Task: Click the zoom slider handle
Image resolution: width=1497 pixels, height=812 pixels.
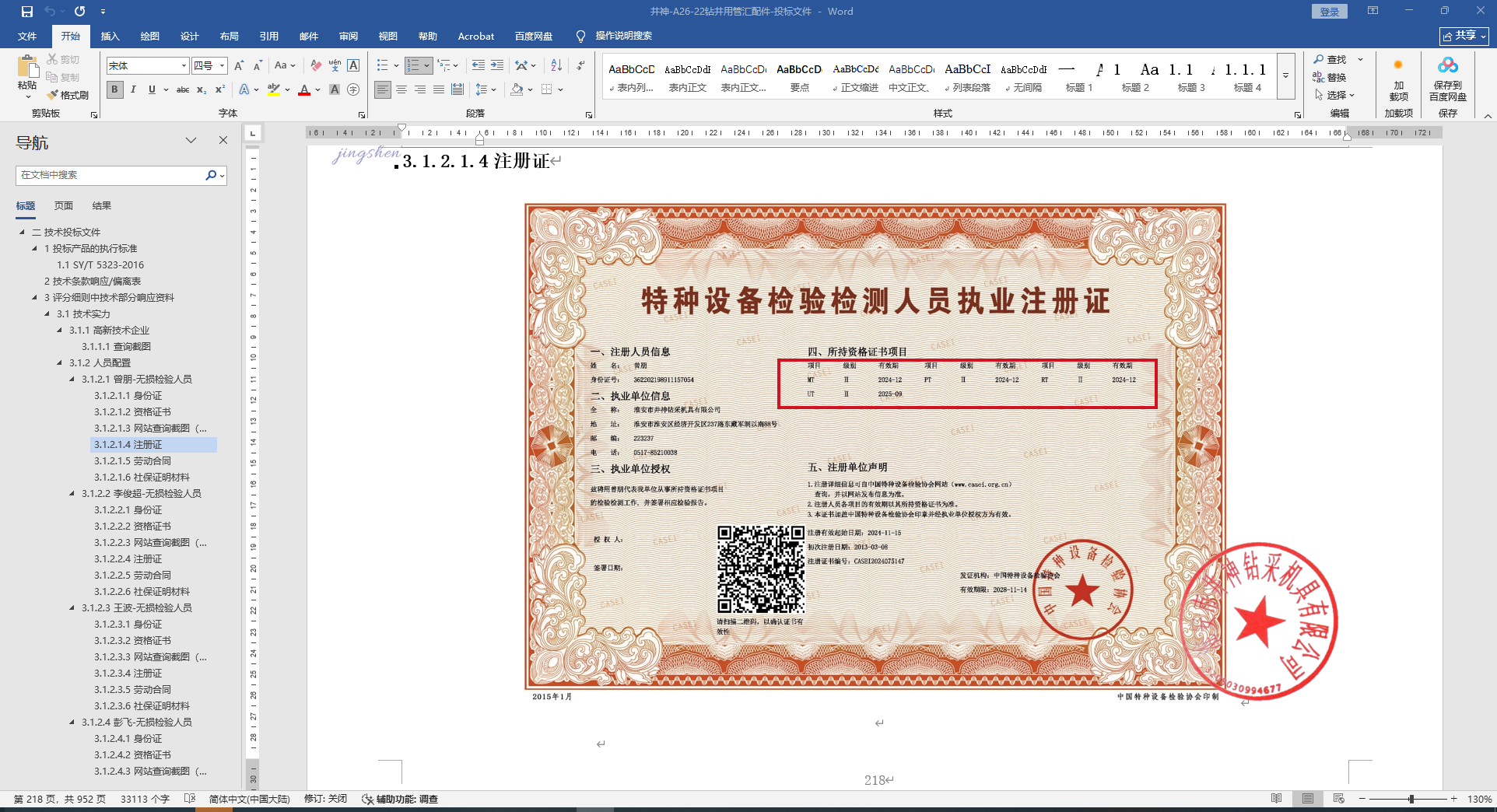Action: coord(1411,799)
